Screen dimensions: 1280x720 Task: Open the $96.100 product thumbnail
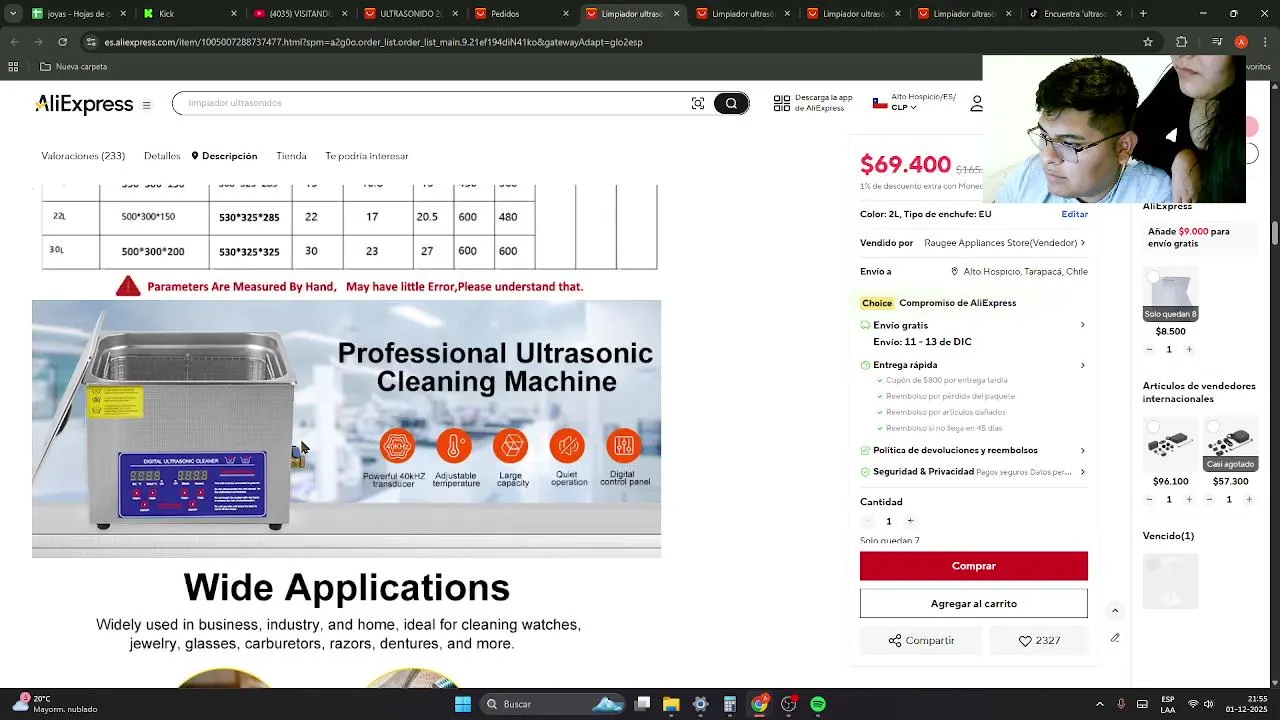pos(1170,444)
